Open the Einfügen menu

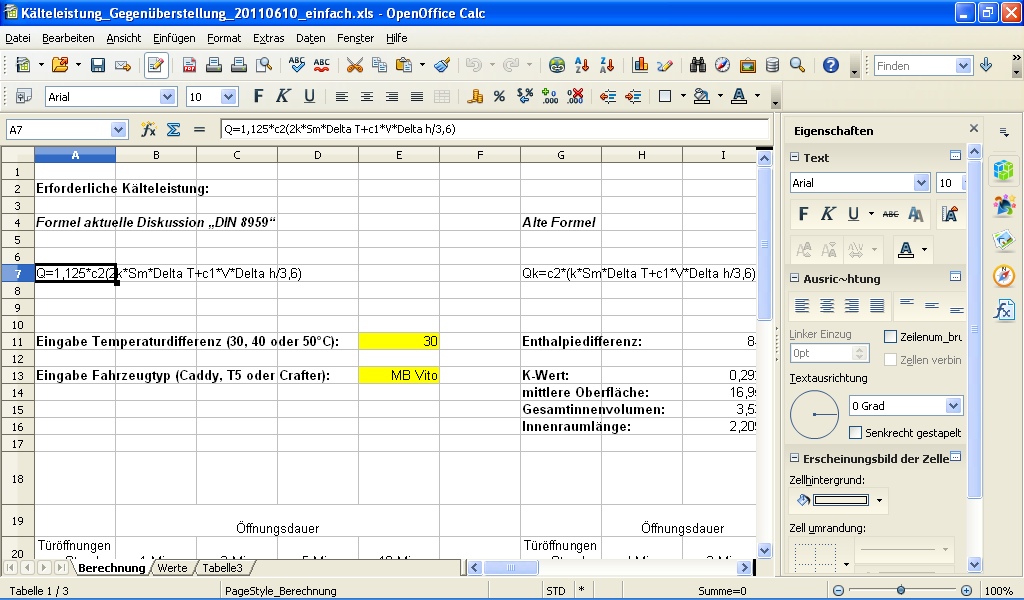174,38
